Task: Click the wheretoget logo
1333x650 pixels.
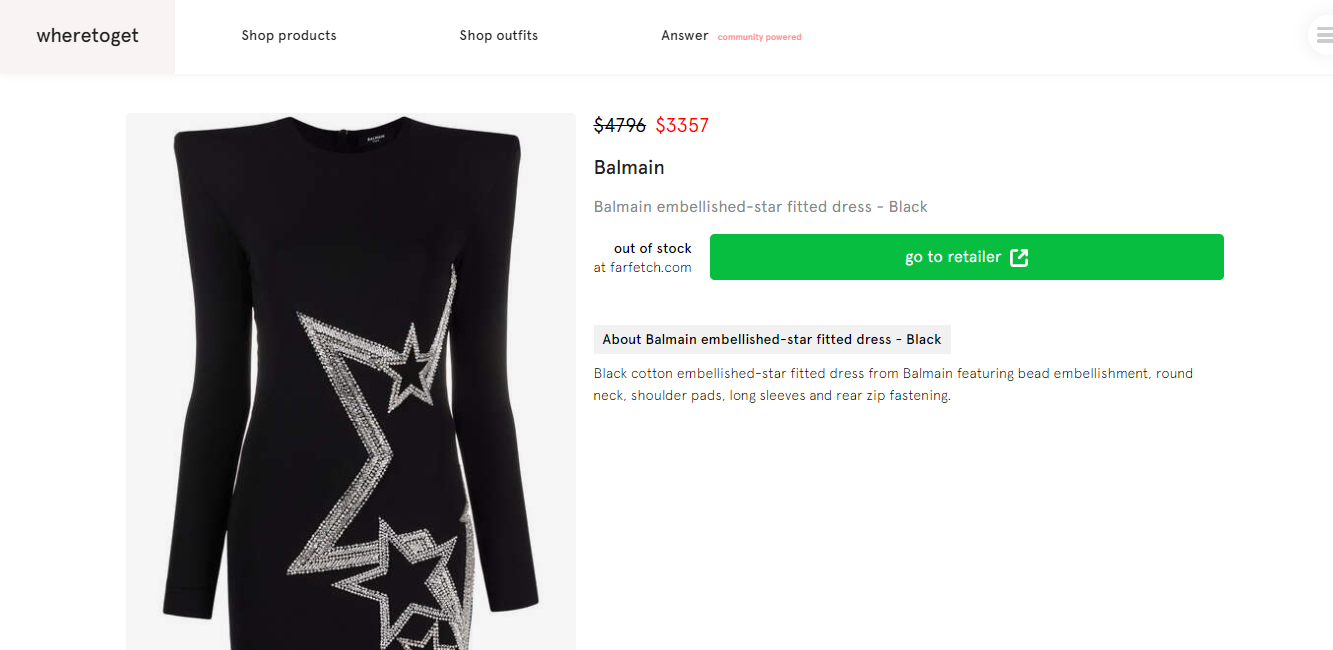Action: click(87, 36)
